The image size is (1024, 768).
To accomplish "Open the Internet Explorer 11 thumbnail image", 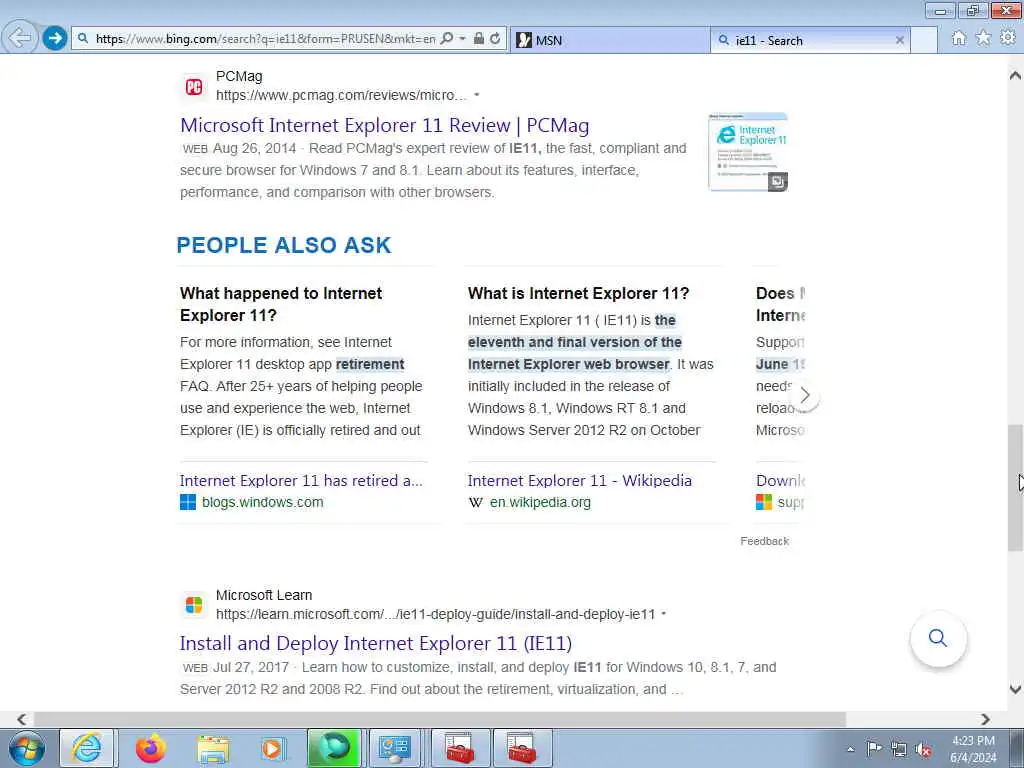I will coord(748,152).
